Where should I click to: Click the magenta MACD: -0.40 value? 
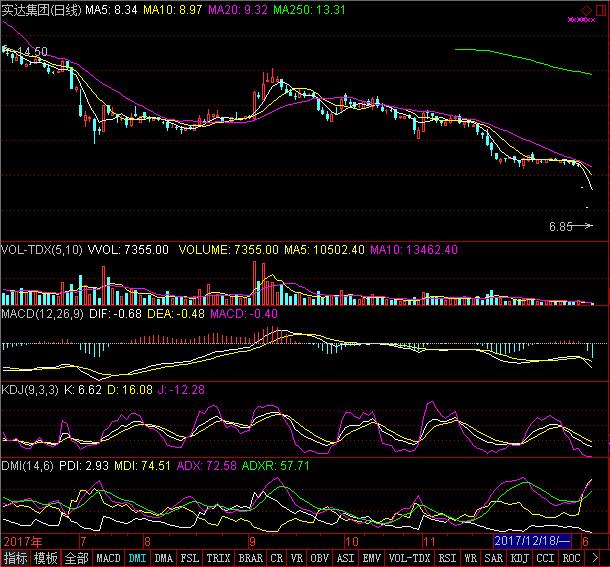point(244,314)
